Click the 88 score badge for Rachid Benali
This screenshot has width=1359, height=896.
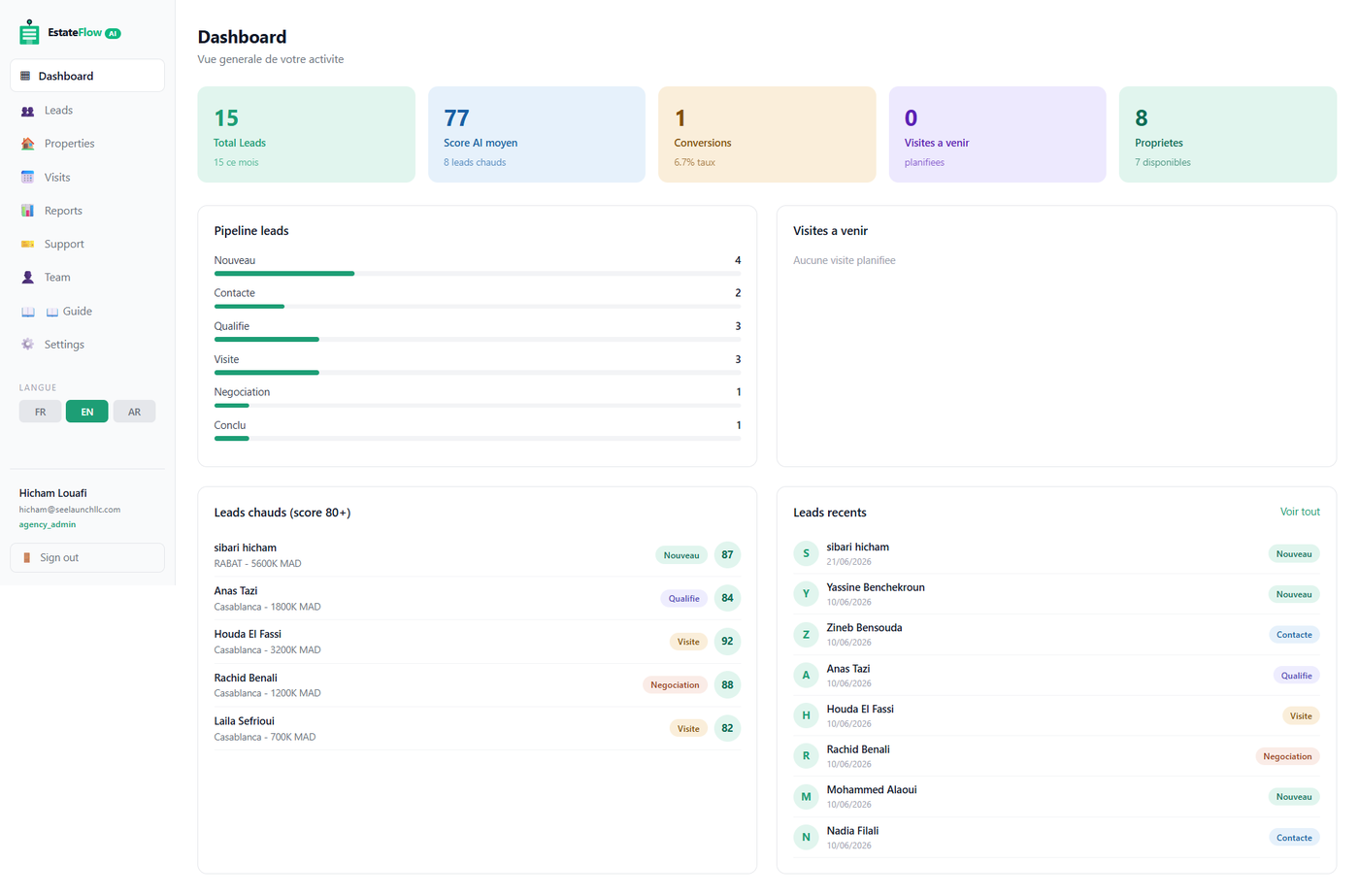727,685
